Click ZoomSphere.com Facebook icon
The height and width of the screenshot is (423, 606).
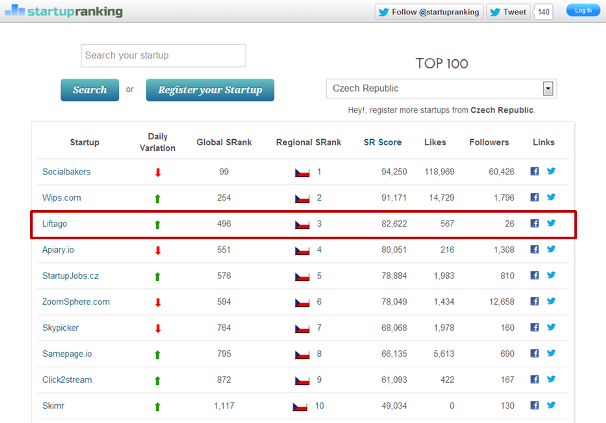click(x=534, y=302)
